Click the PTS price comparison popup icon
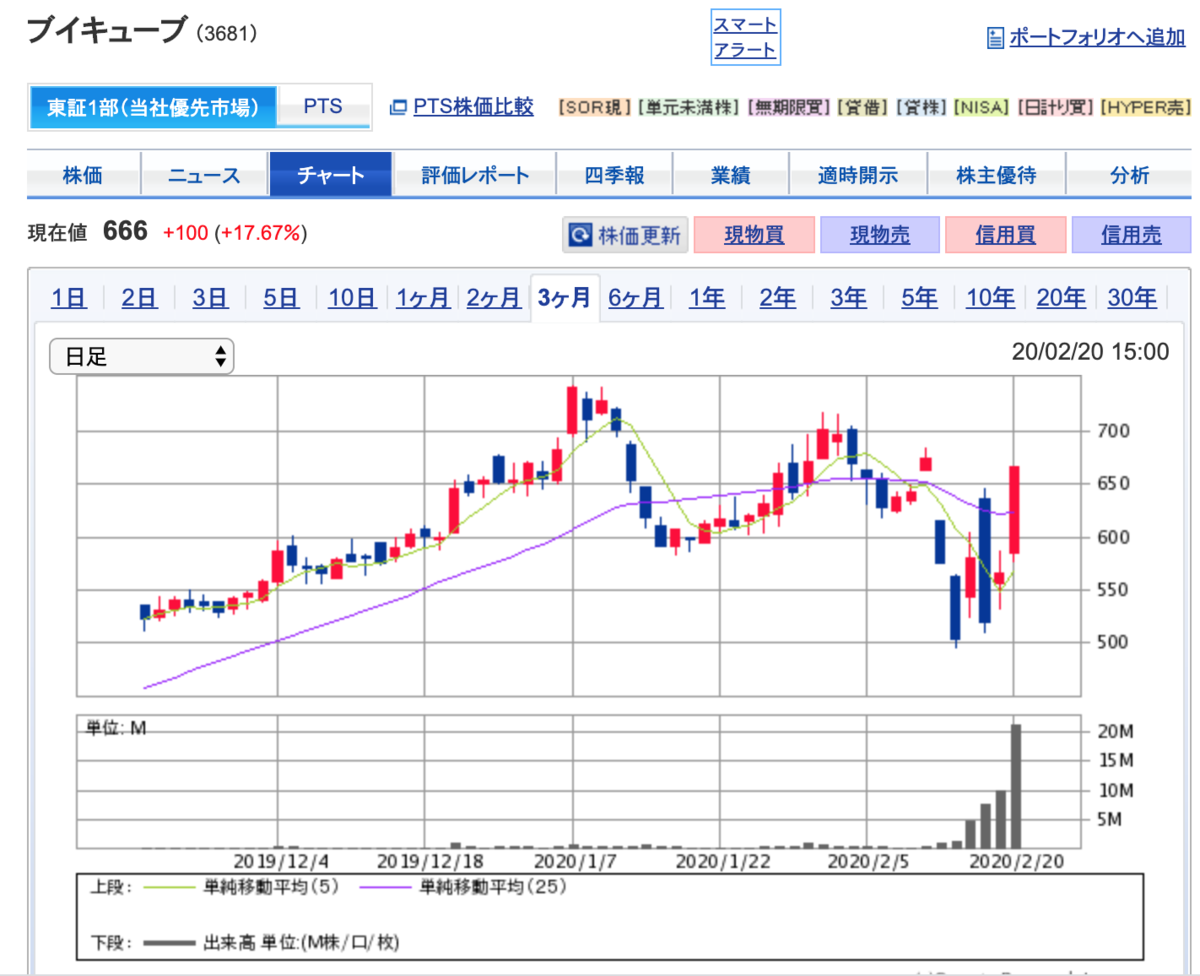The width and height of the screenshot is (1200, 976). click(x=397, y=107)
